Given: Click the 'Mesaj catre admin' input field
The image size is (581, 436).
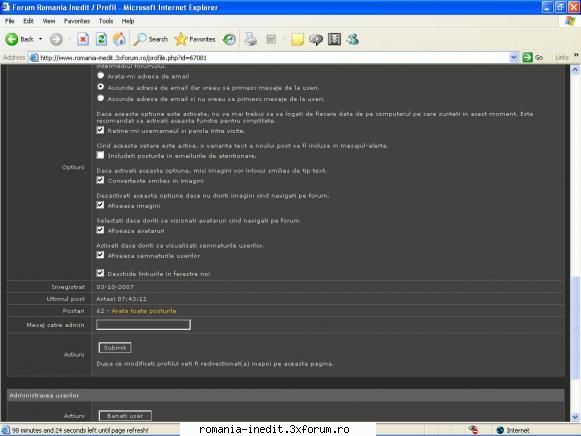Looking at the screenshot, I should pos(143,325).
